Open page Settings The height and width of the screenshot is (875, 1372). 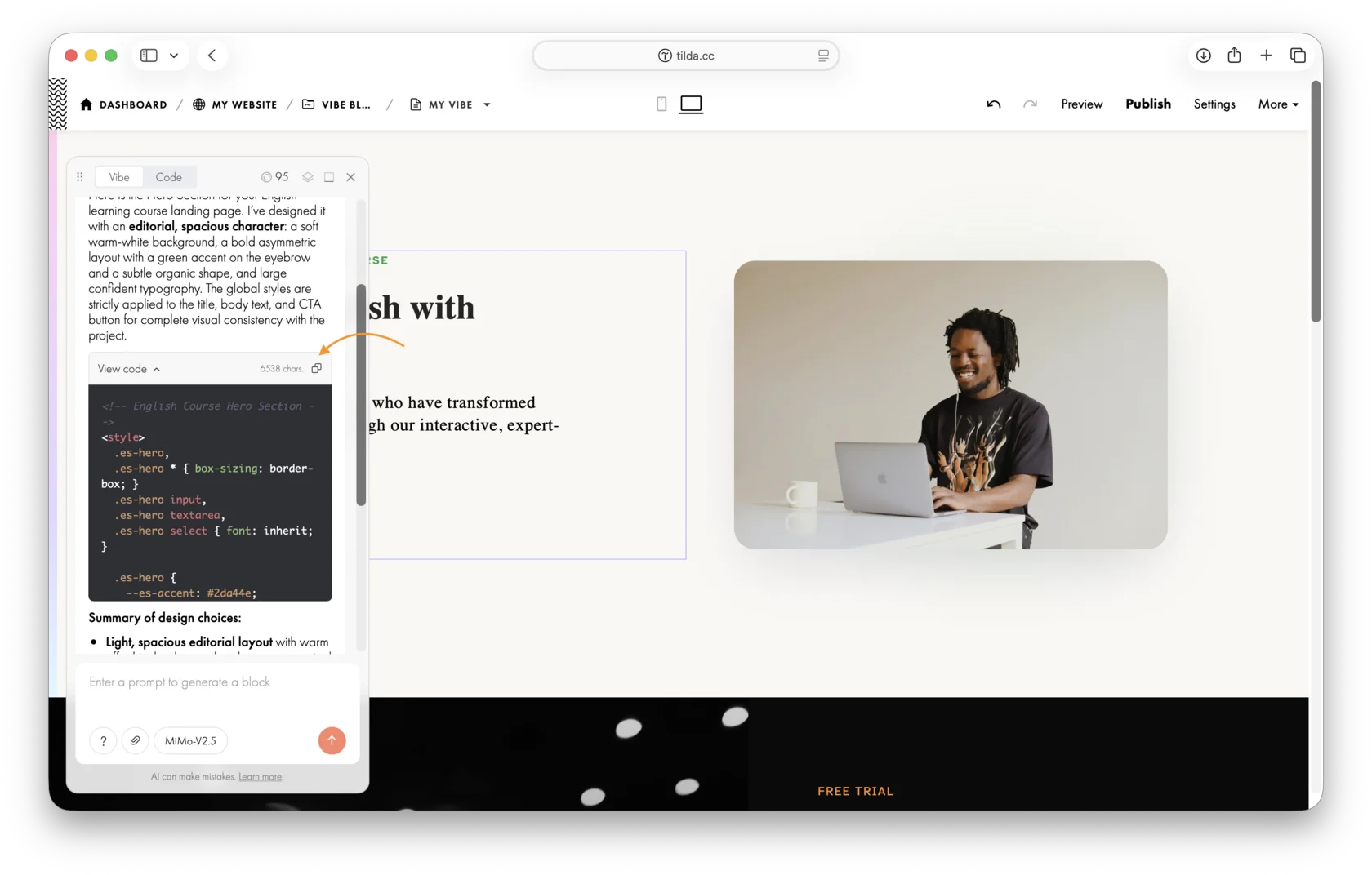pyautogui.click(x=1214, y=104)
